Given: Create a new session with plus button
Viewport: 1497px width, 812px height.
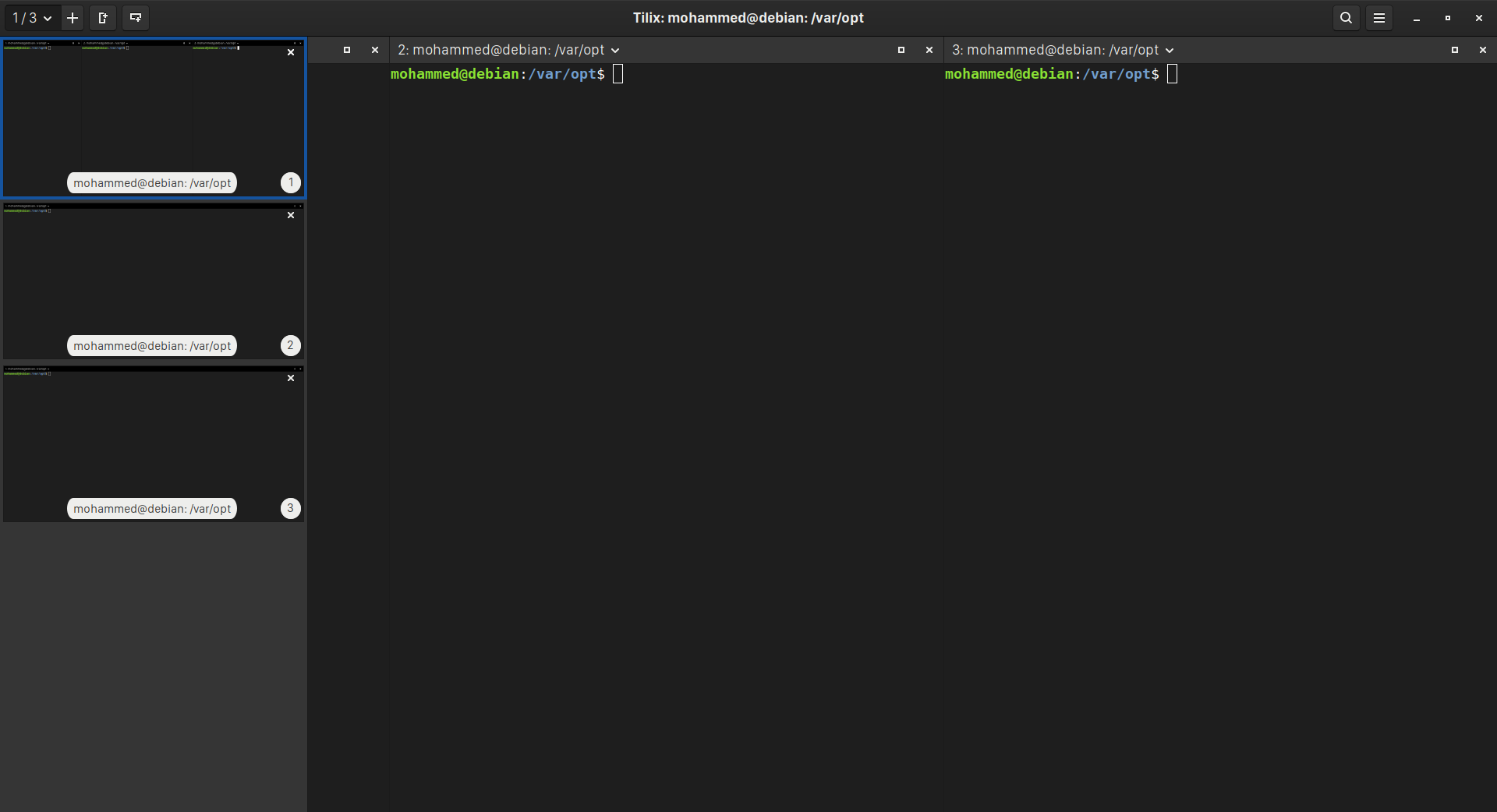Looking at the screenshot, I should 73,18.
